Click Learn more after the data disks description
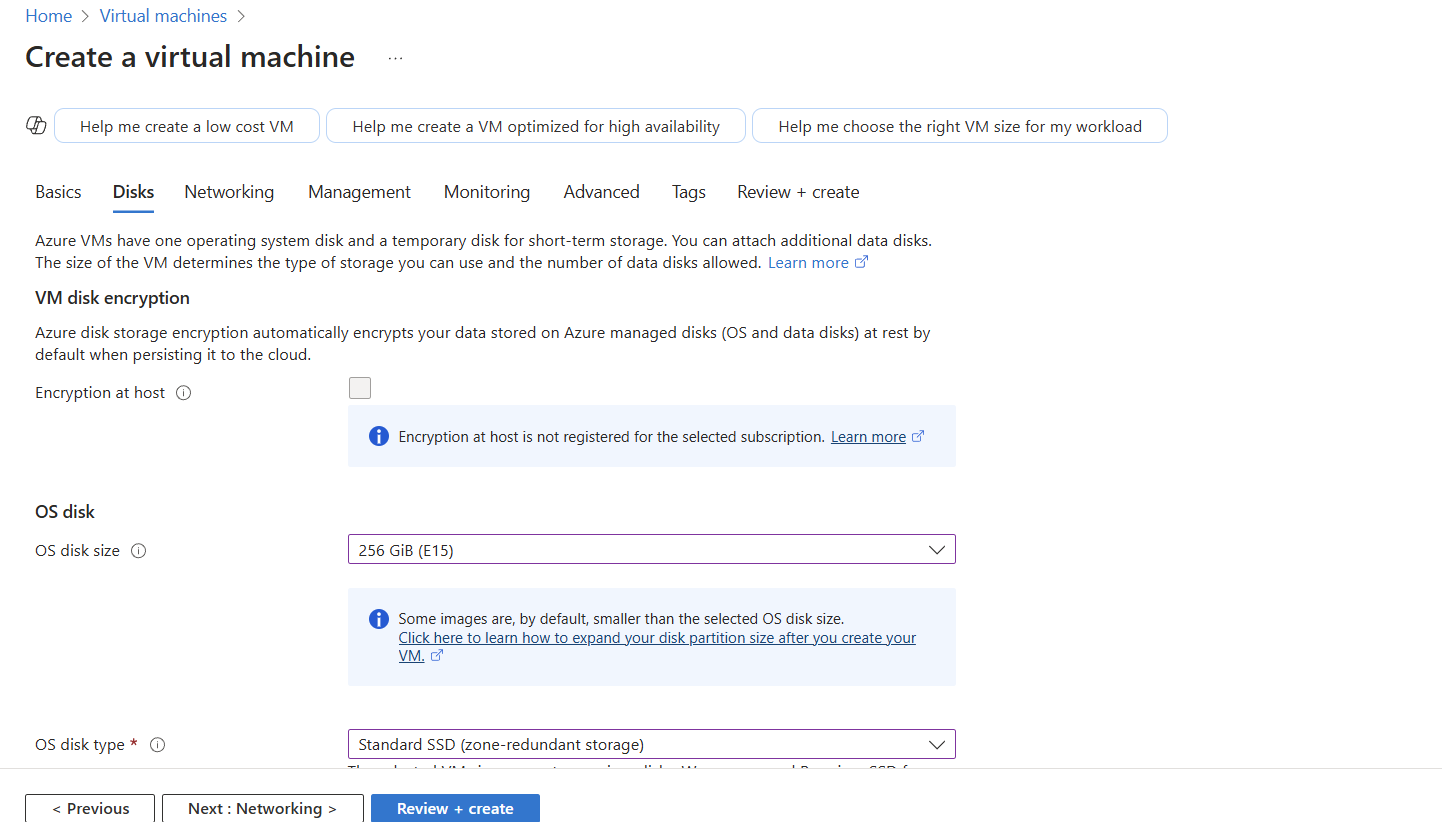This screenshot has height=822, width=1442. 808,263
